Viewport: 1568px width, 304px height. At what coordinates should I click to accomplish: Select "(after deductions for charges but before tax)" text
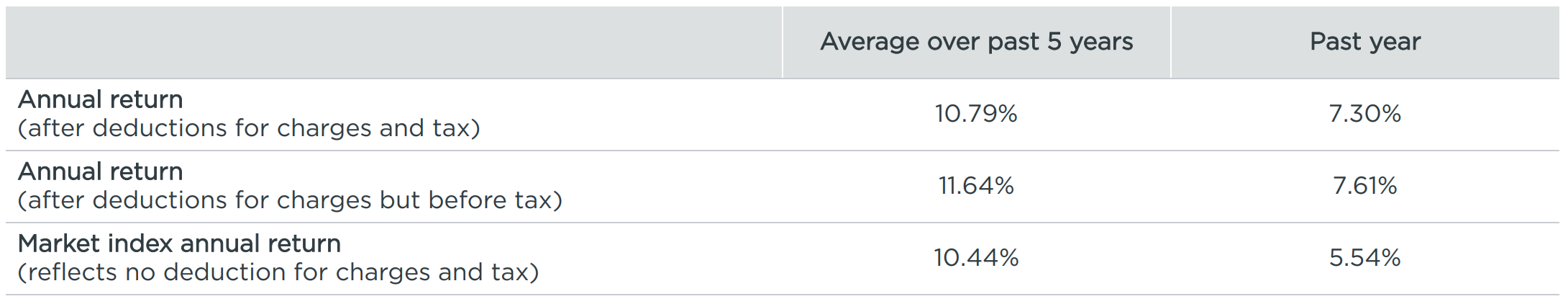click(x=290, y=200)
